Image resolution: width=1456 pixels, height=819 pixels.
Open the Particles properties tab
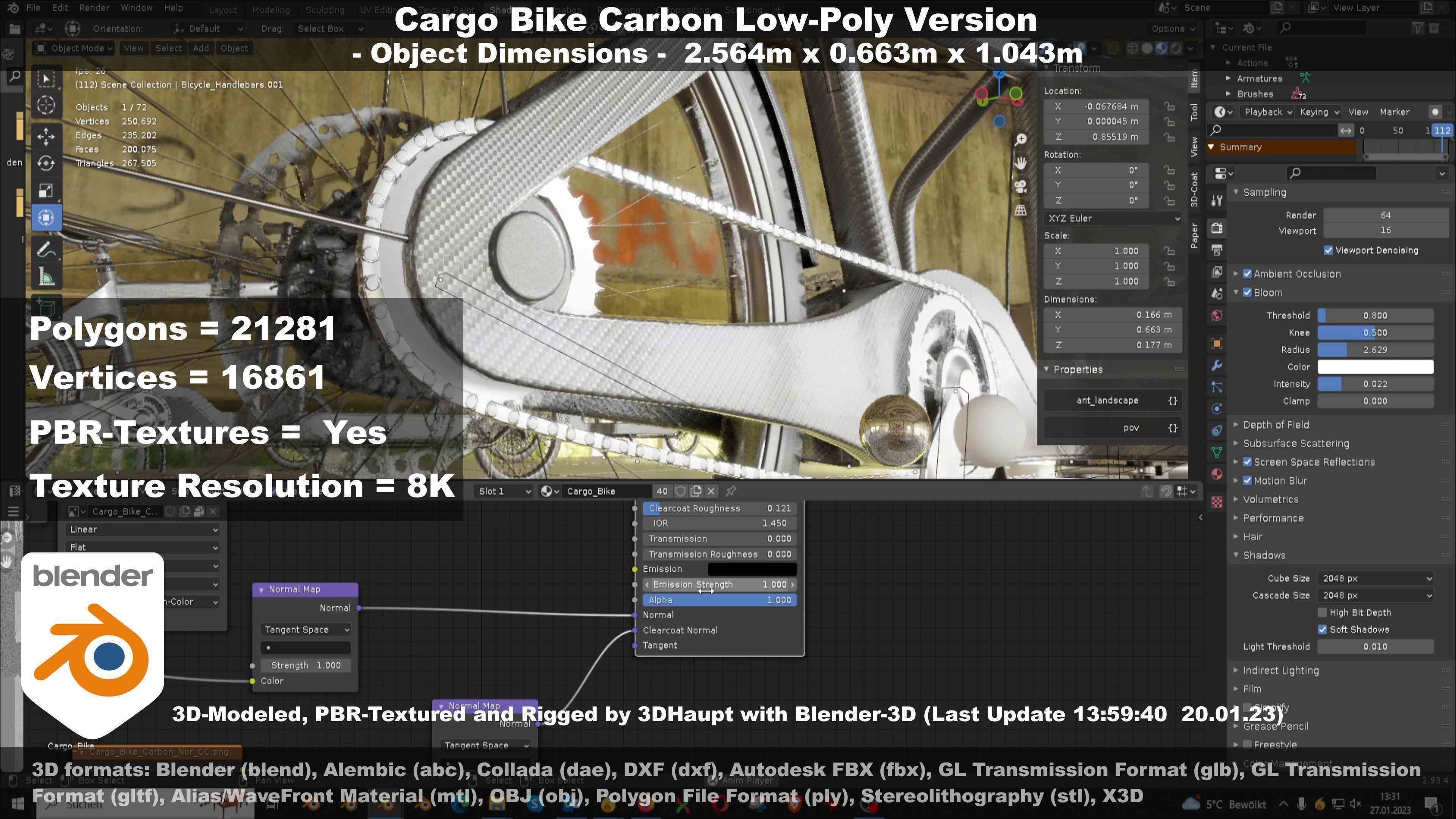[1217, 387]
